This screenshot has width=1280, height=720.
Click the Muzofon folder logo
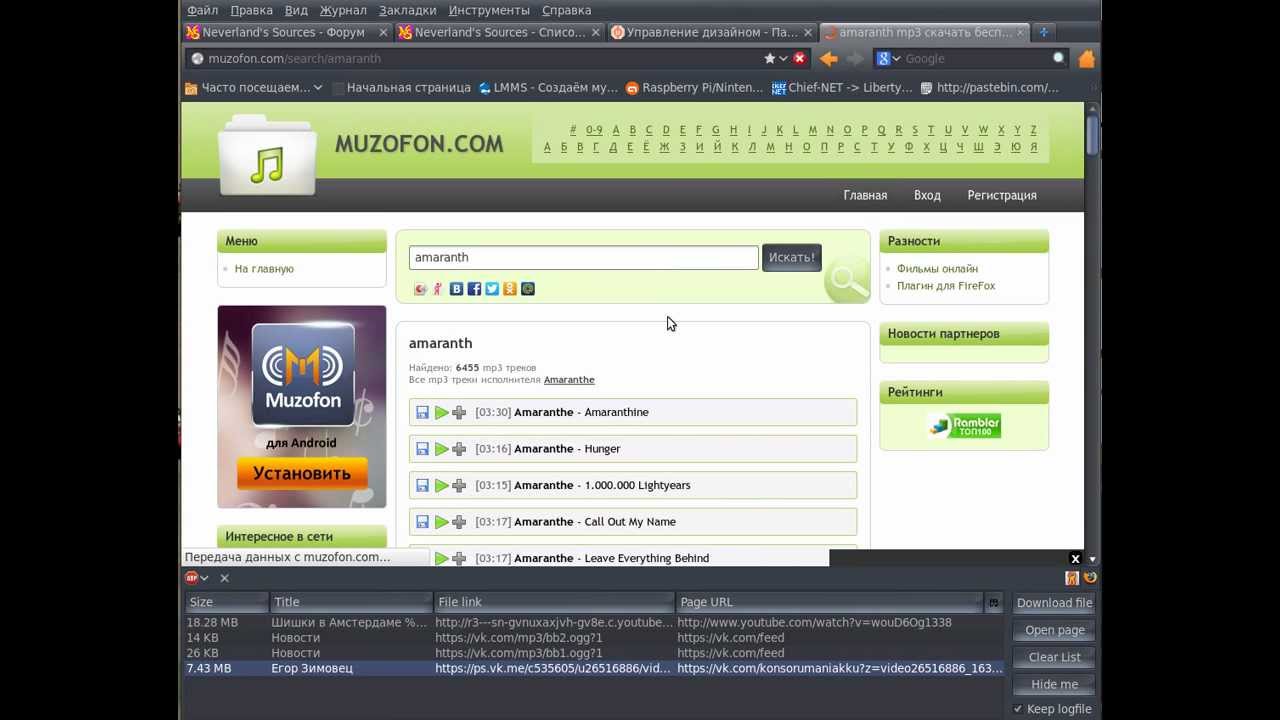267,155
